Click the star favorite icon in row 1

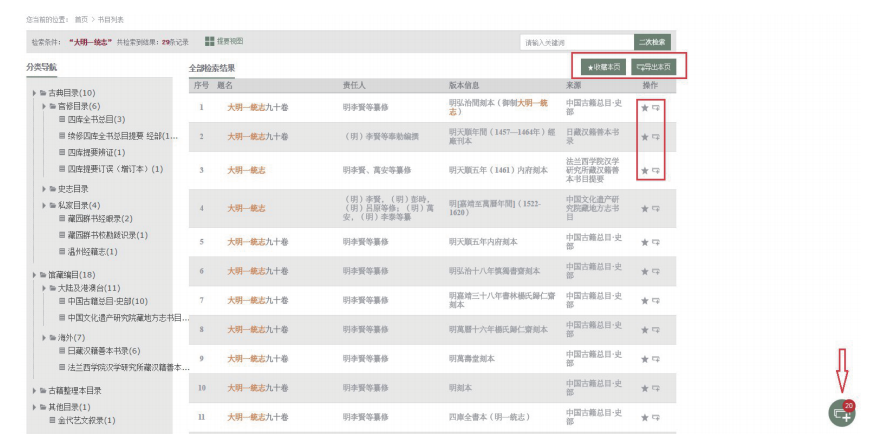(645, 106)
